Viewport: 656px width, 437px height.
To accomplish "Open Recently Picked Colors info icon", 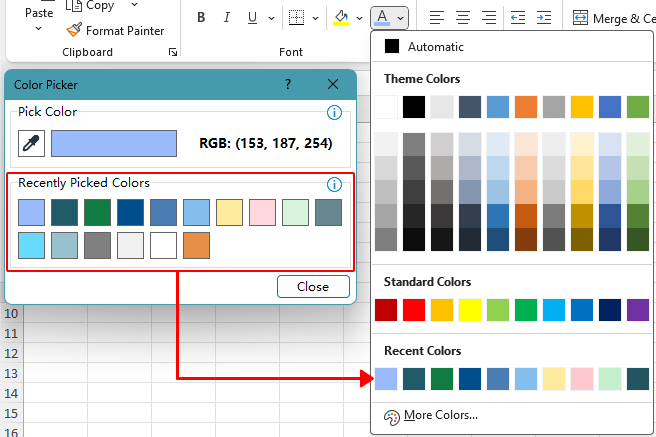I will click(334, 184).
